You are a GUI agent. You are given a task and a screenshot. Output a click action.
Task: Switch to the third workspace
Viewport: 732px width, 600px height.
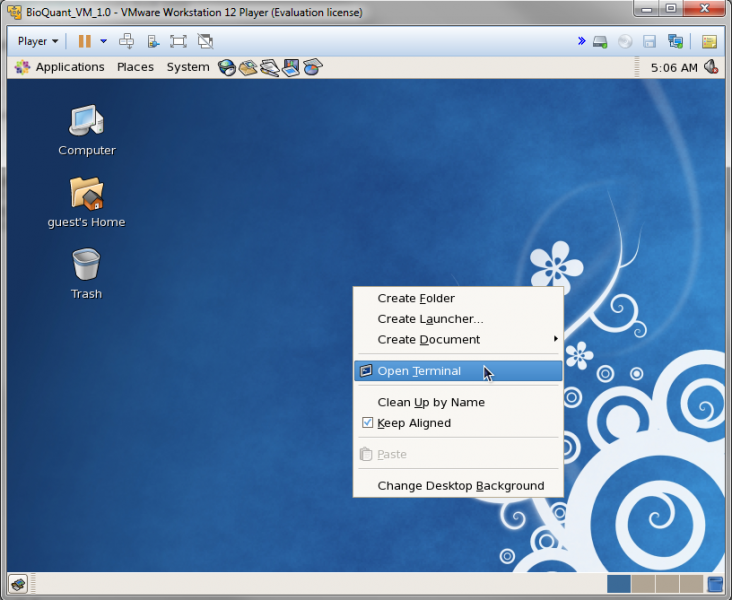(668, 584)
